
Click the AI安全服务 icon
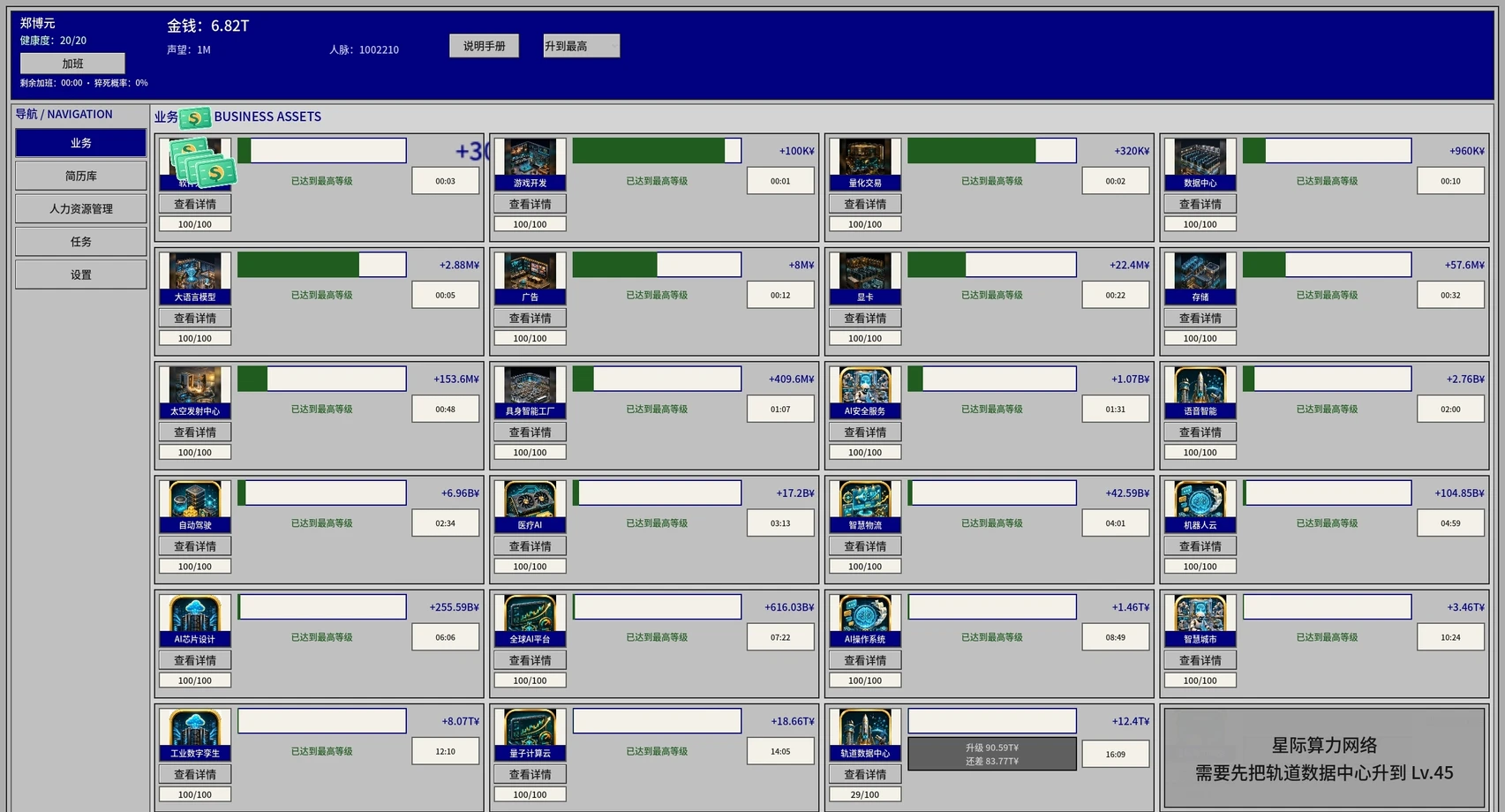click(865, 392)
